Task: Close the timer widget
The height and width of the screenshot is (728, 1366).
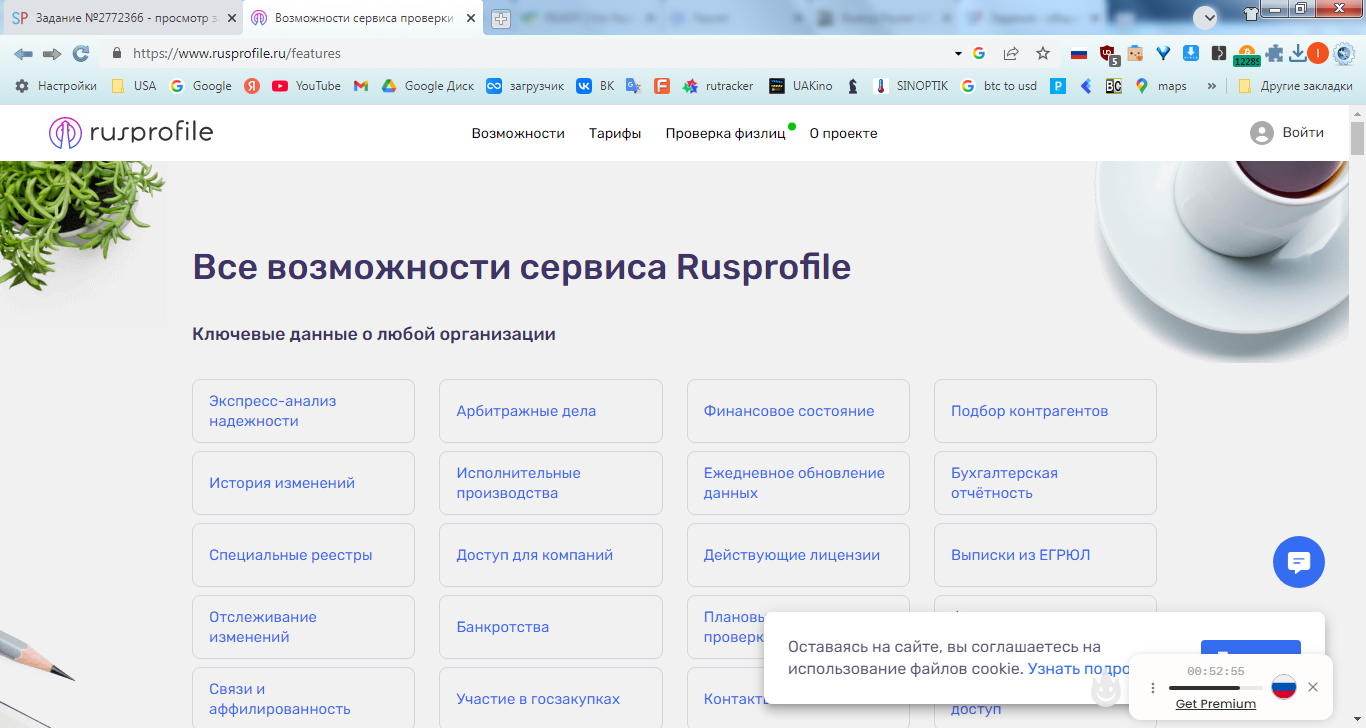Action: coord(1313,687)
